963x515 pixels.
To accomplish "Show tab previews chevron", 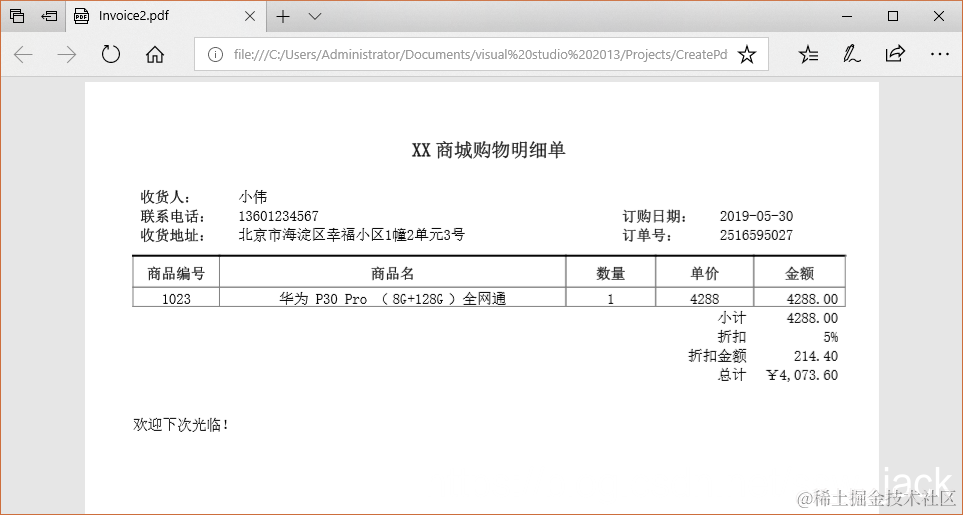I will pyautogui.click(x=315, y=17).
